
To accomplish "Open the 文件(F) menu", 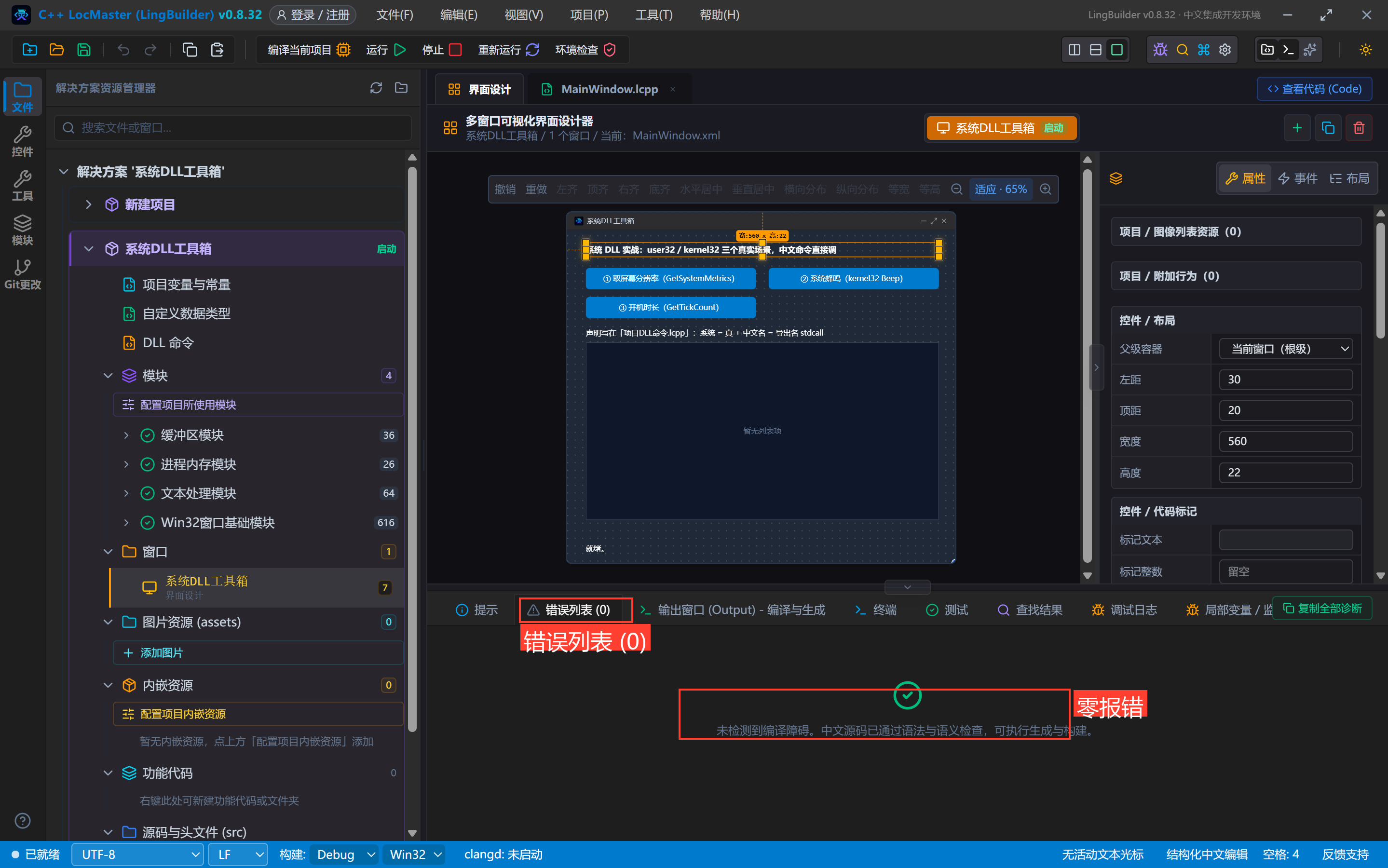I will pyautogui.click(x=395, y=15).
